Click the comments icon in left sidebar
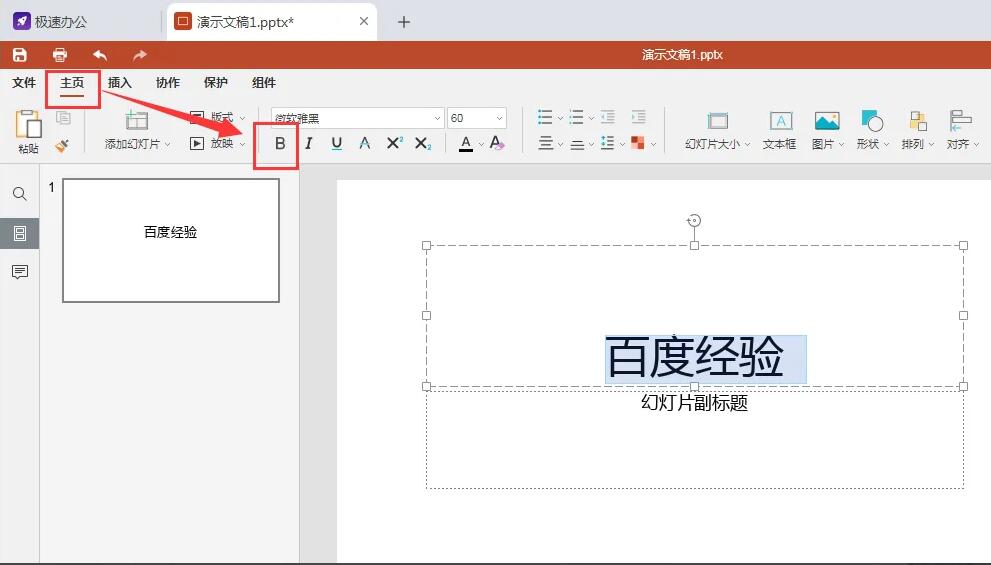 [x=20, y=272]
